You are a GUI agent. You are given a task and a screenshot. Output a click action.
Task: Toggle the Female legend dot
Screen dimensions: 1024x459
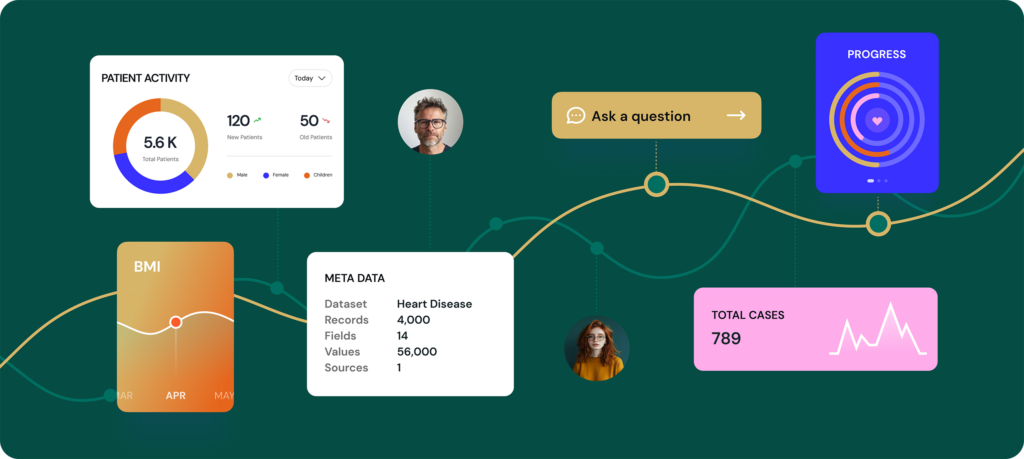coord(266,175)
